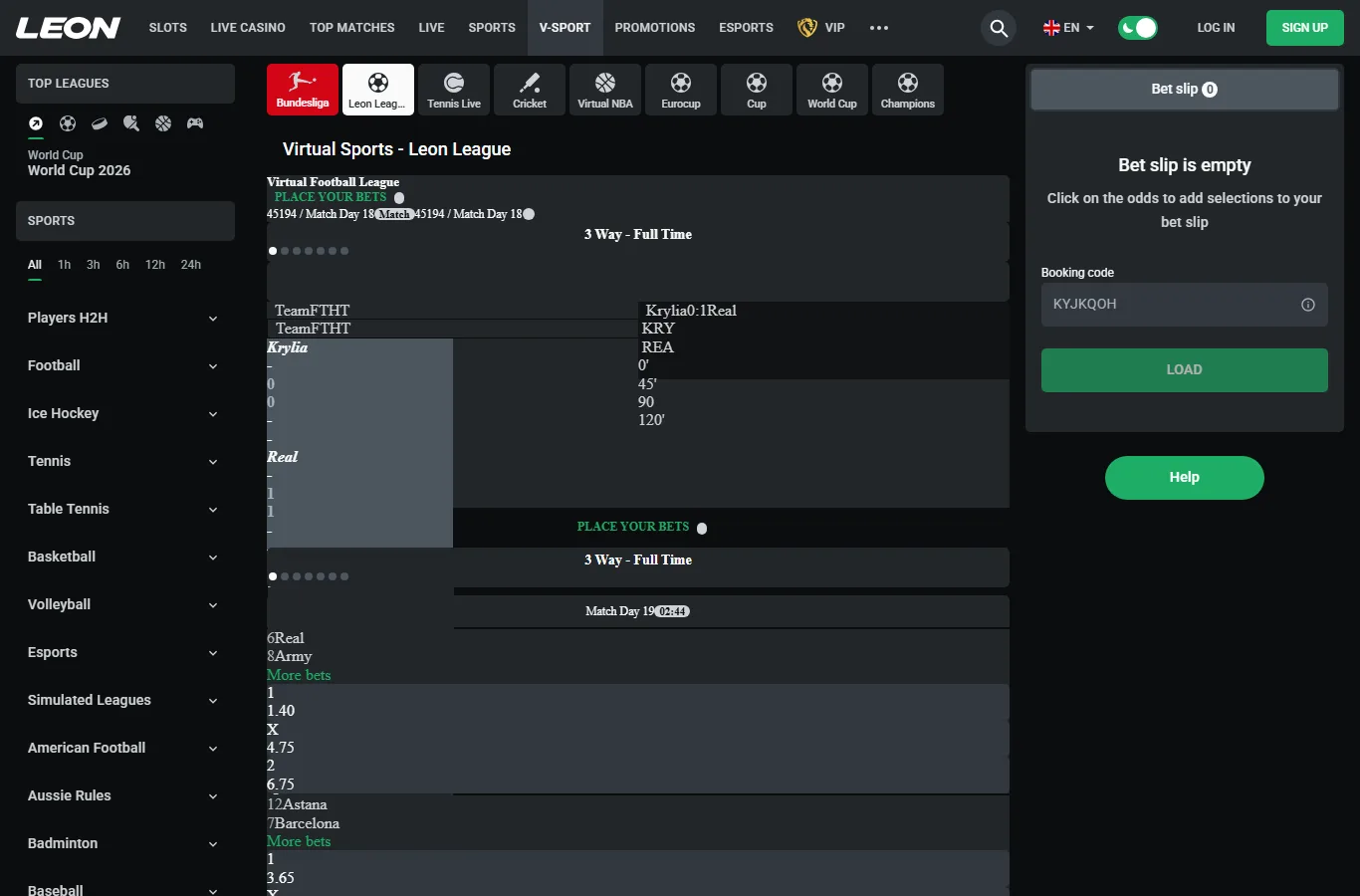Expand the Esports section
Viewport: 1360px width, 896px height.
125,652
